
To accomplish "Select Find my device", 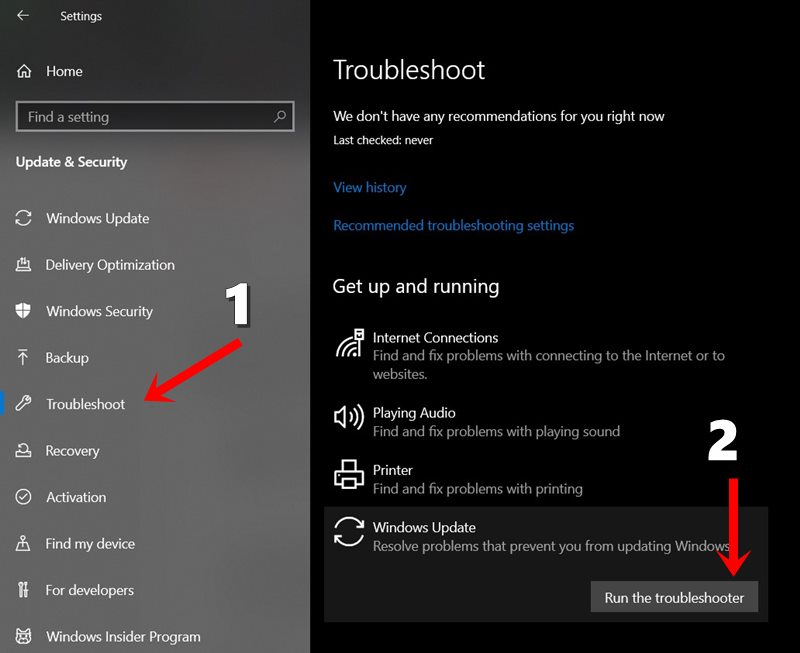I will click(x=90, y=544).
